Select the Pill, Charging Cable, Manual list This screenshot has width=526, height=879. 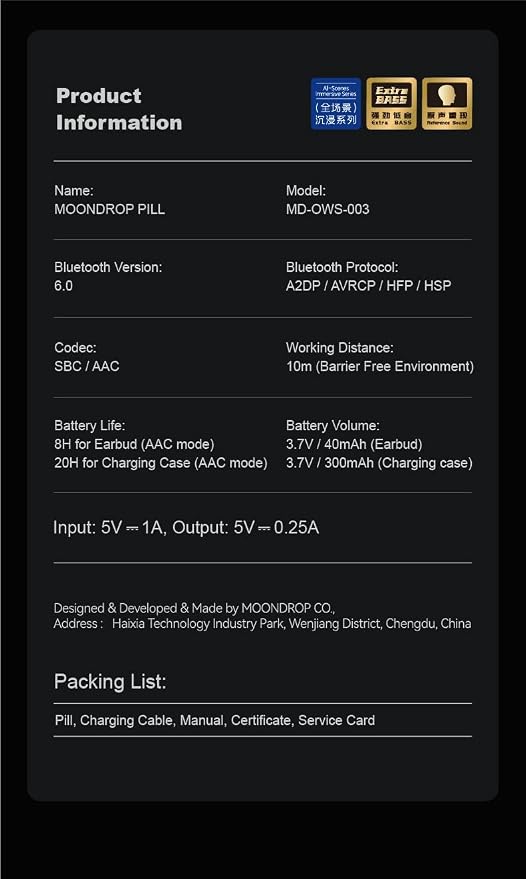click(215, 720)
